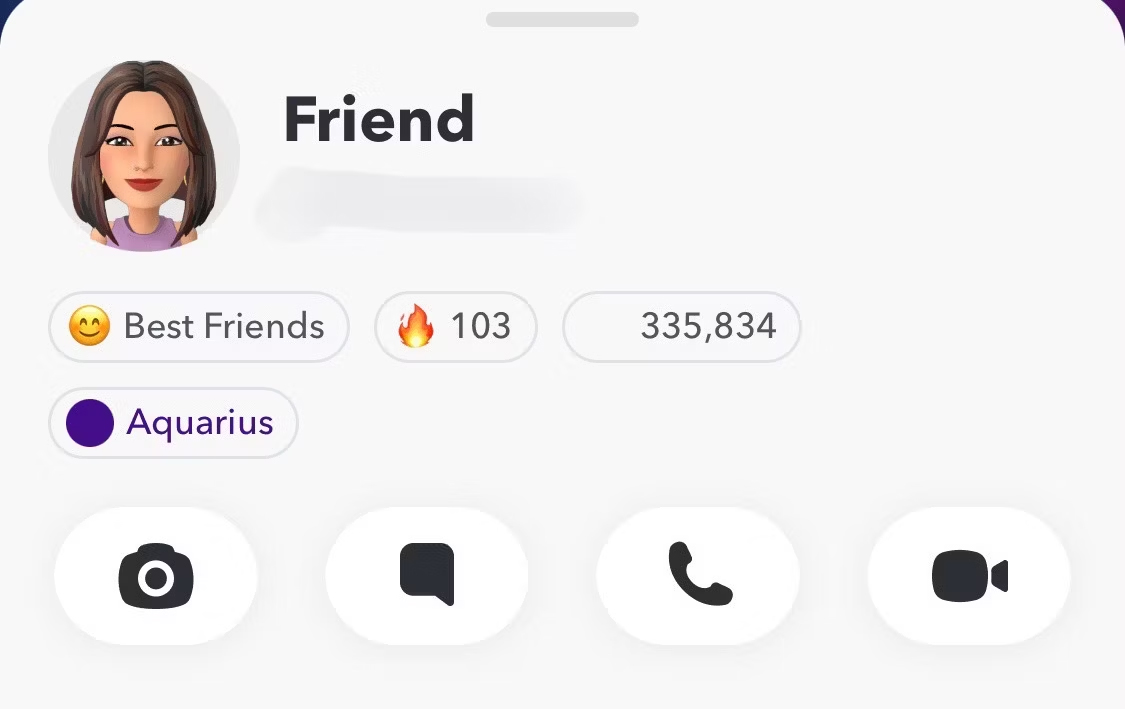Tap the smiling face emoji
This screenshot has height=709, width=1125.
(x=90, y=326)
